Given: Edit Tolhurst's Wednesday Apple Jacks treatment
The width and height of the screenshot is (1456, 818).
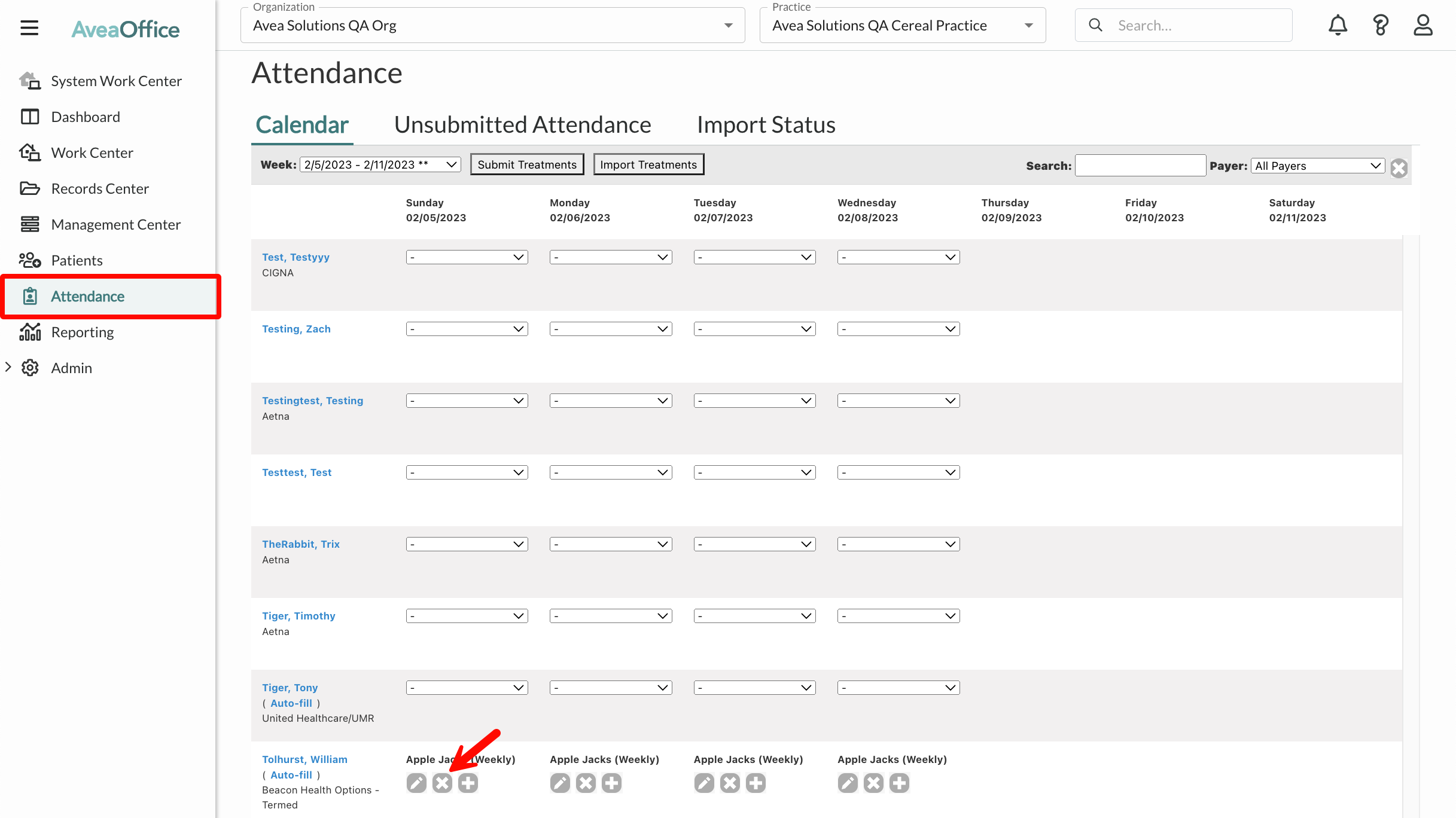Looking at the screenshot, I should click(x=848, y=783).
